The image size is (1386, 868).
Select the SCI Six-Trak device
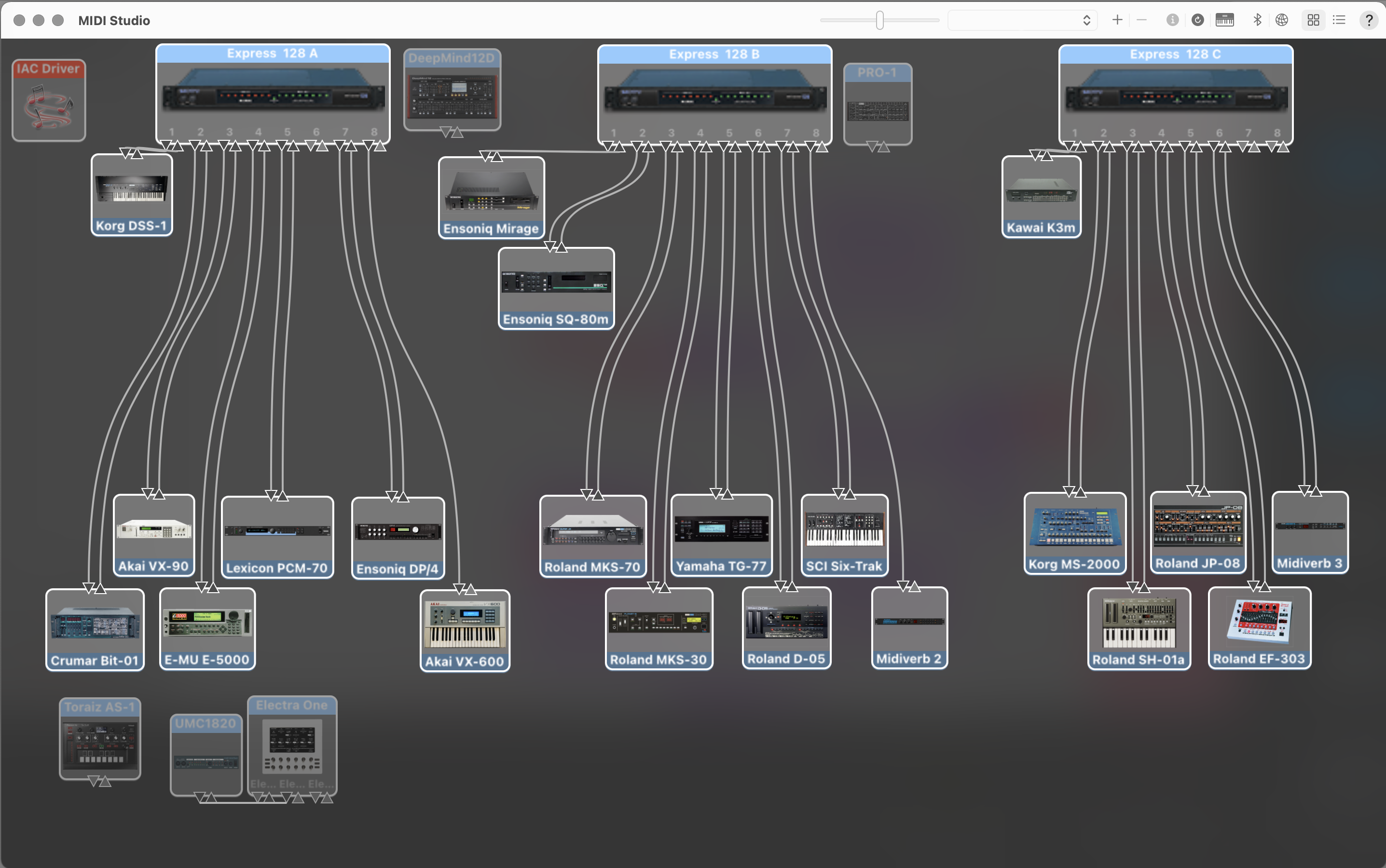click(x=844, y=535)
